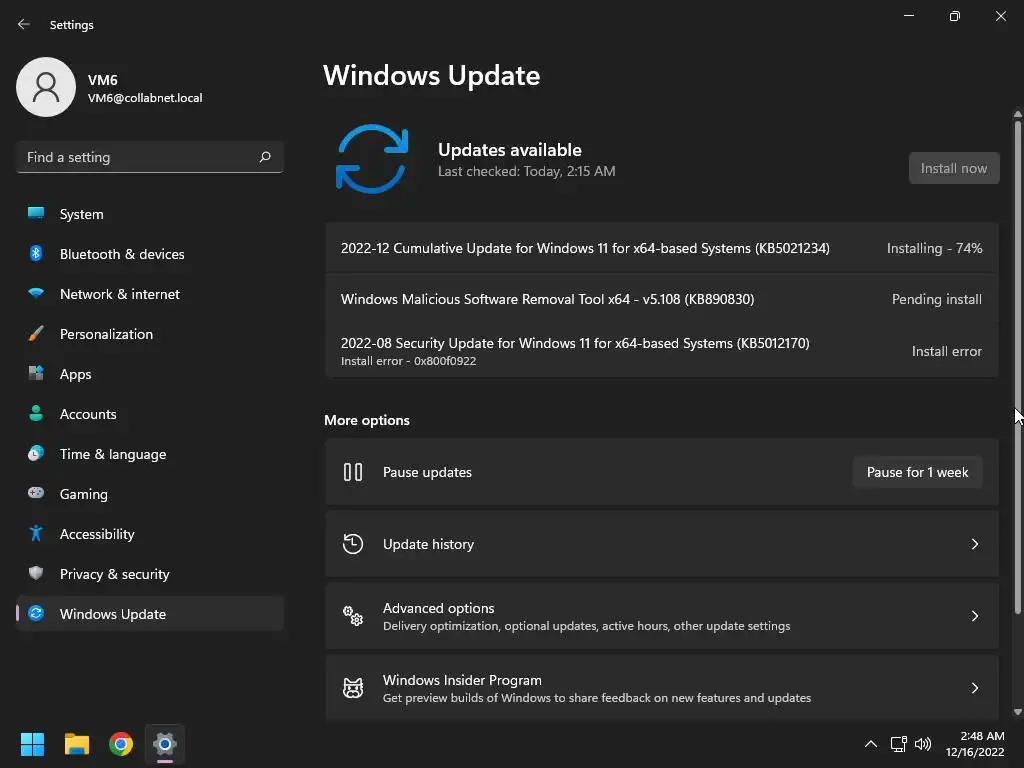Viewport: 1024px width, 768px height.
Task: Expand Update history chevron
Action: pos(974,544)
